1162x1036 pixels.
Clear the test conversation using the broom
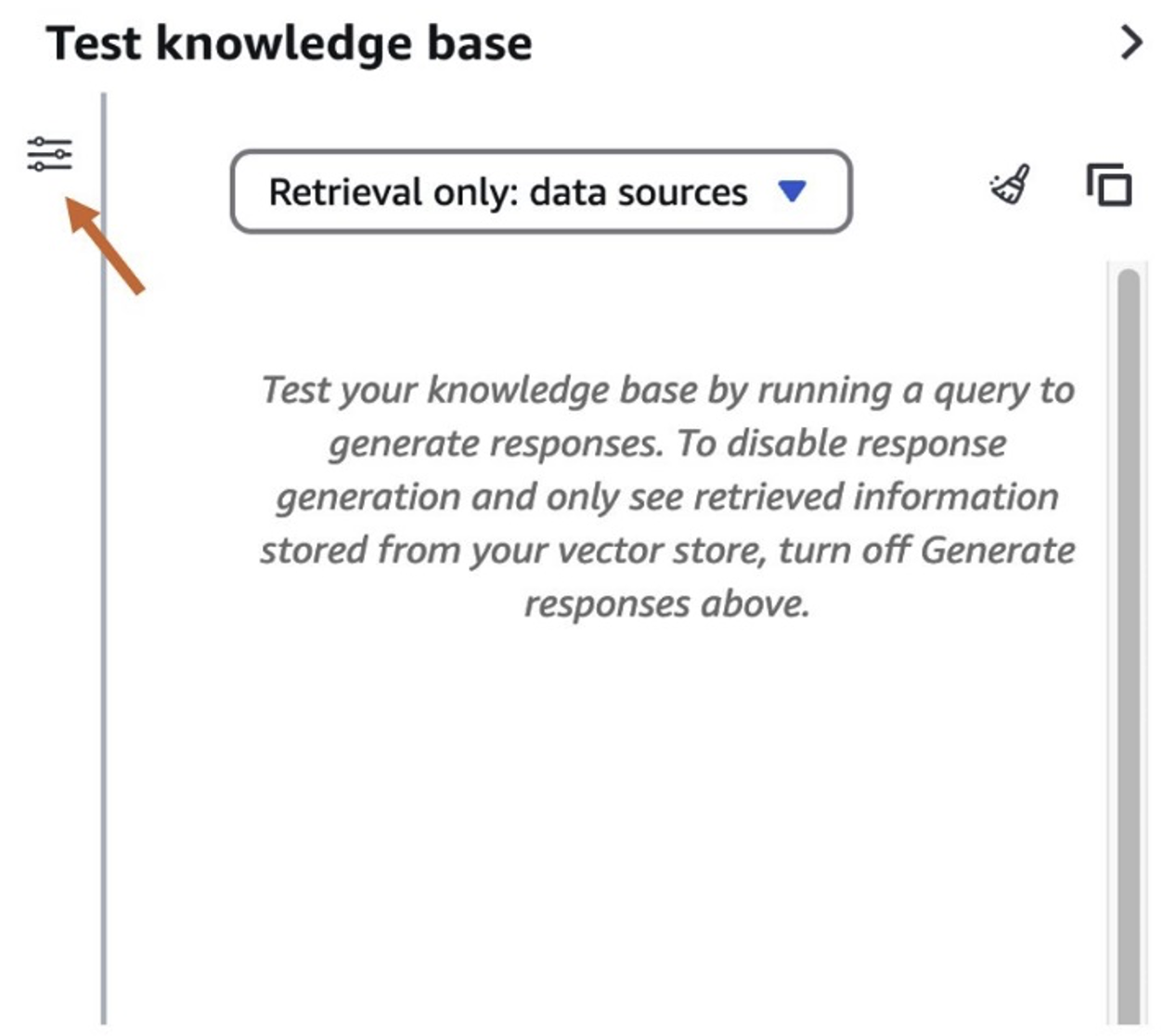(x=1011, y=184)
